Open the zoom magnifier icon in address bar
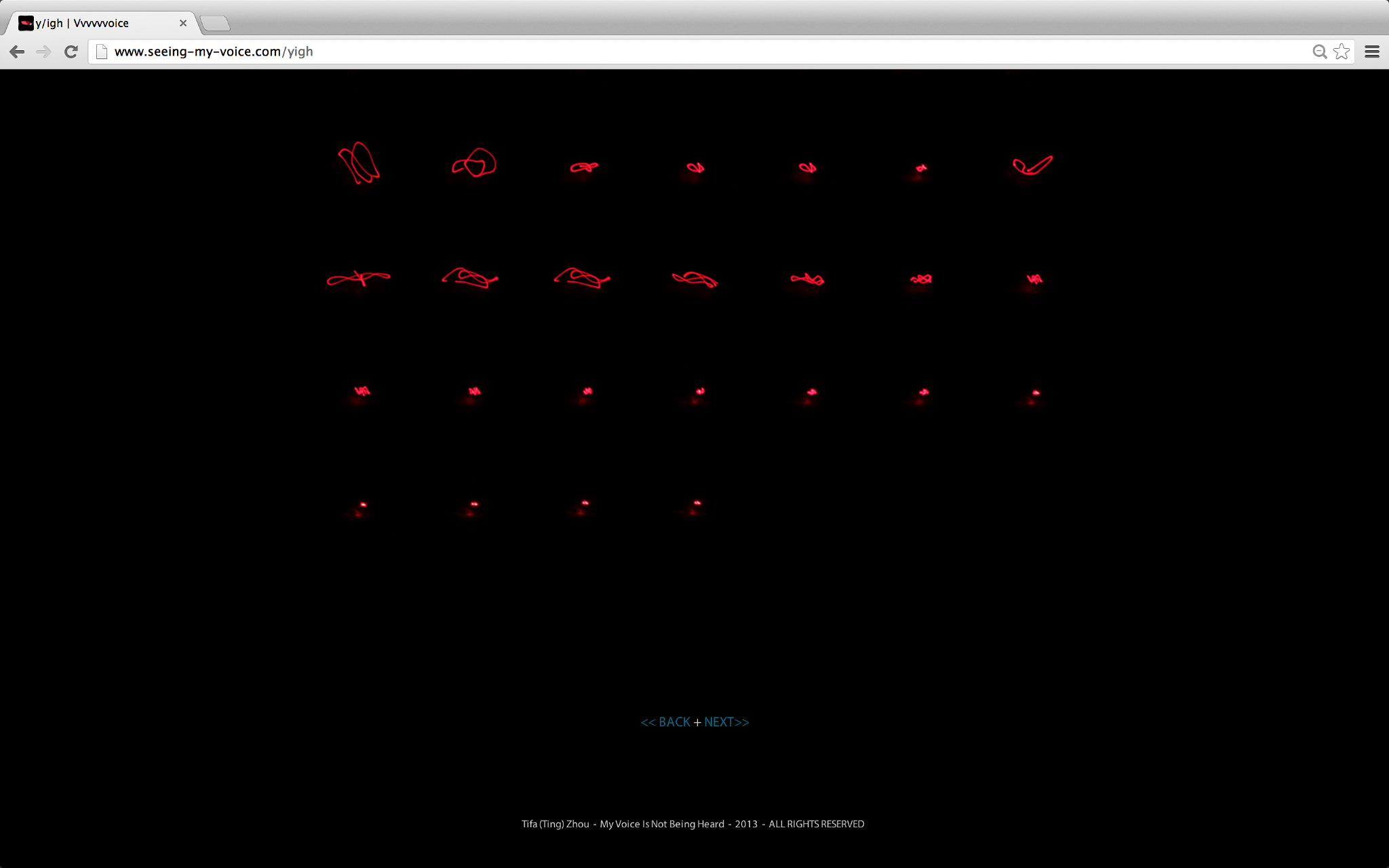Image resolution: width=1389 pixels, height=868 pixels. (x=1319, y=52)
